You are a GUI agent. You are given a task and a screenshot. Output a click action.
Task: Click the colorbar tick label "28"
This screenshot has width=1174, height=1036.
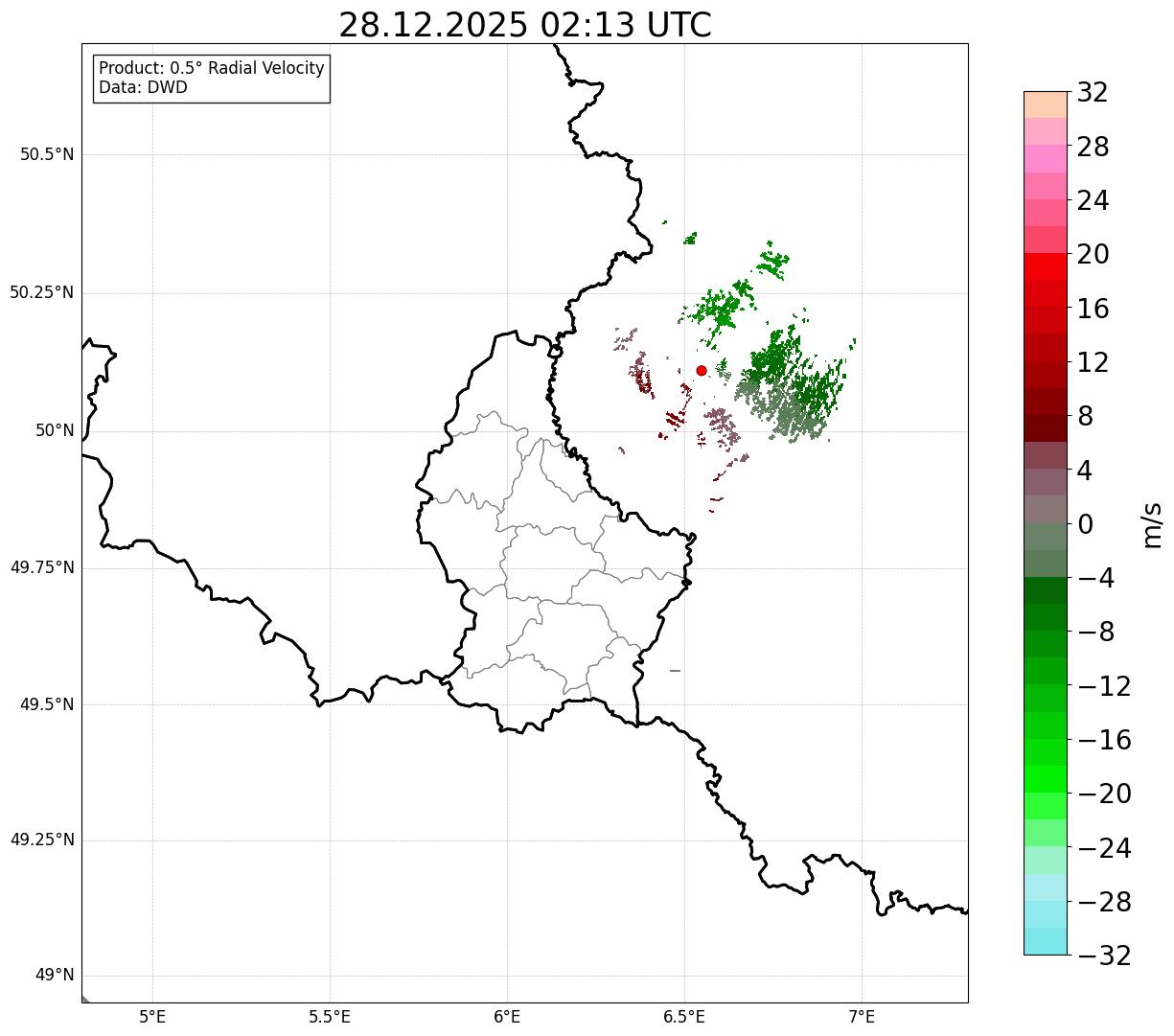[1093, 148]
